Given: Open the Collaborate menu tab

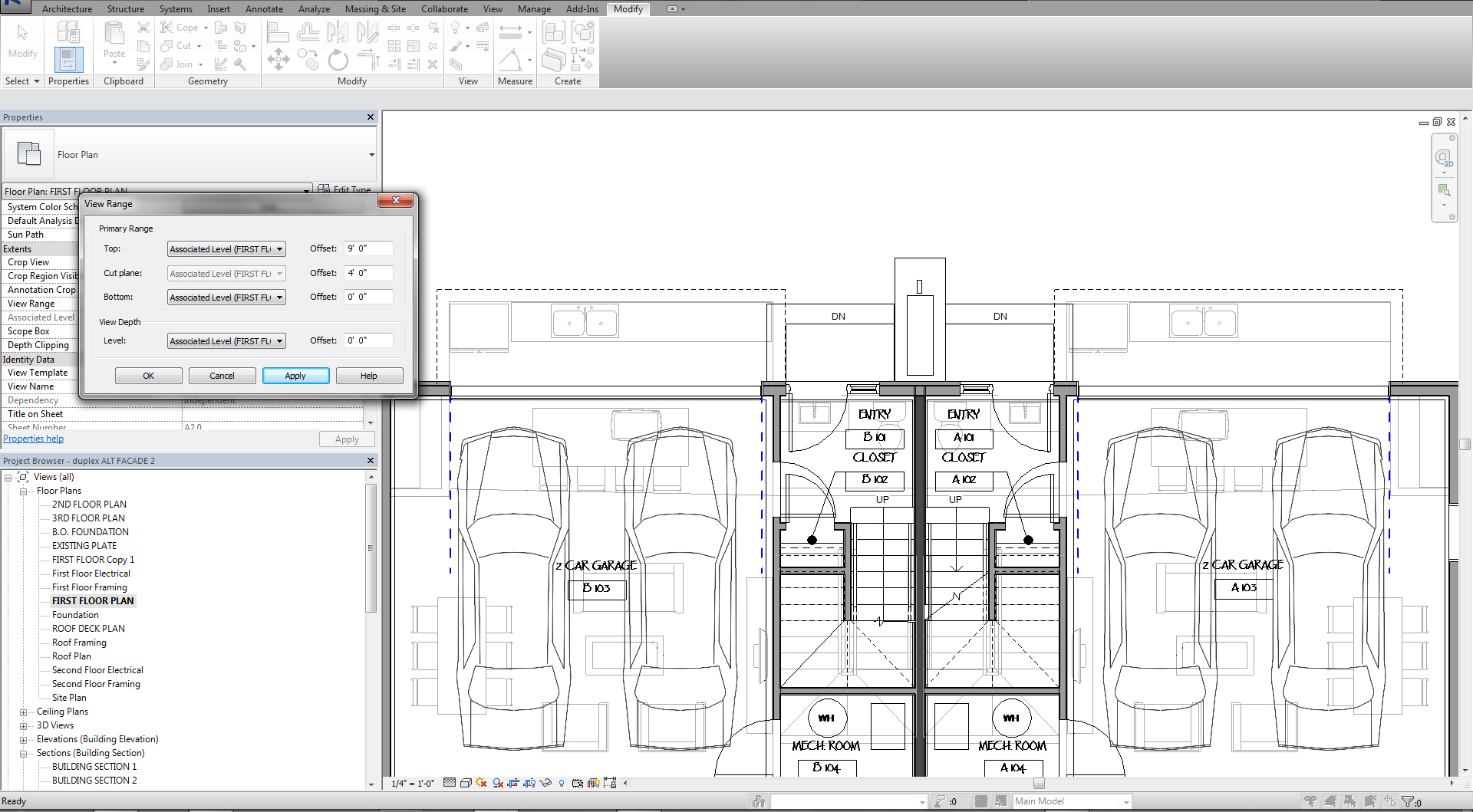Looking at the screenshot, I should [444, 9].
